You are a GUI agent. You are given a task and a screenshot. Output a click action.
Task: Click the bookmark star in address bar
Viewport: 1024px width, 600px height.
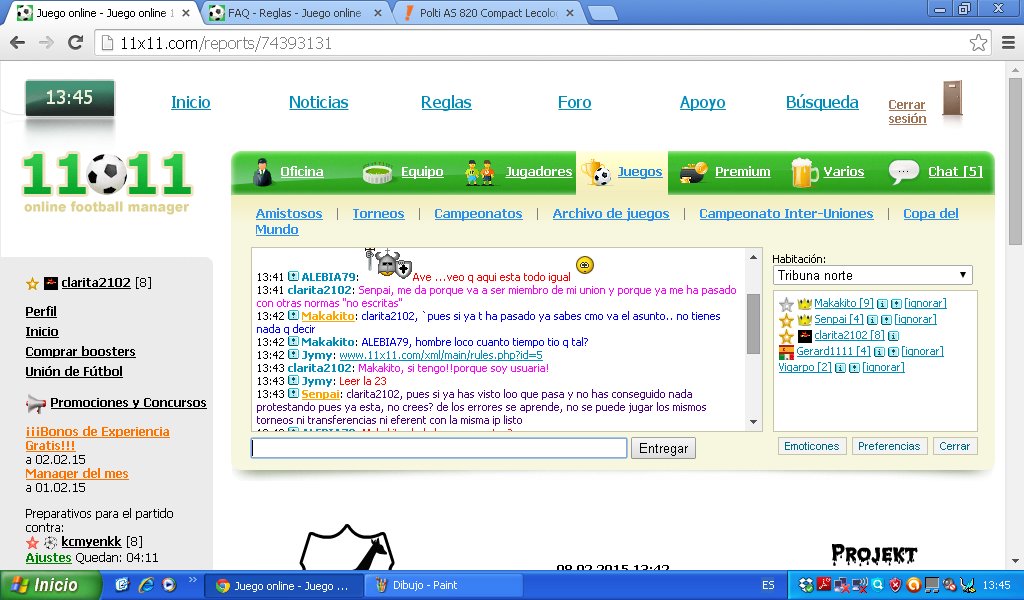978,43
